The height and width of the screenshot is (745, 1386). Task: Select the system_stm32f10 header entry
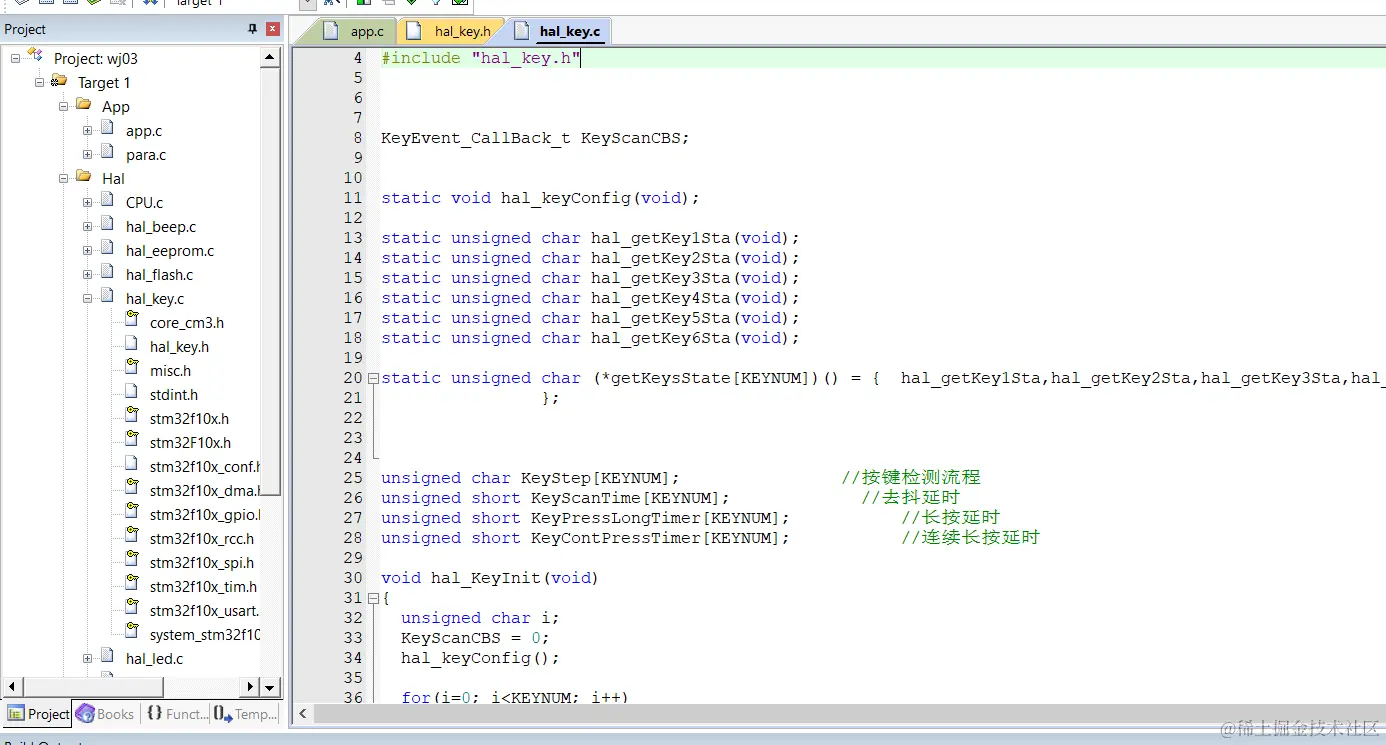(x=205, y=634)
